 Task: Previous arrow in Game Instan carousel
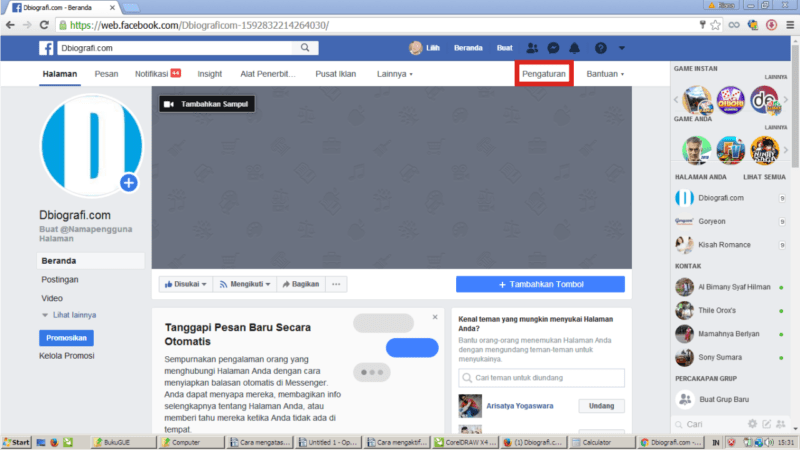pos(676,99)
